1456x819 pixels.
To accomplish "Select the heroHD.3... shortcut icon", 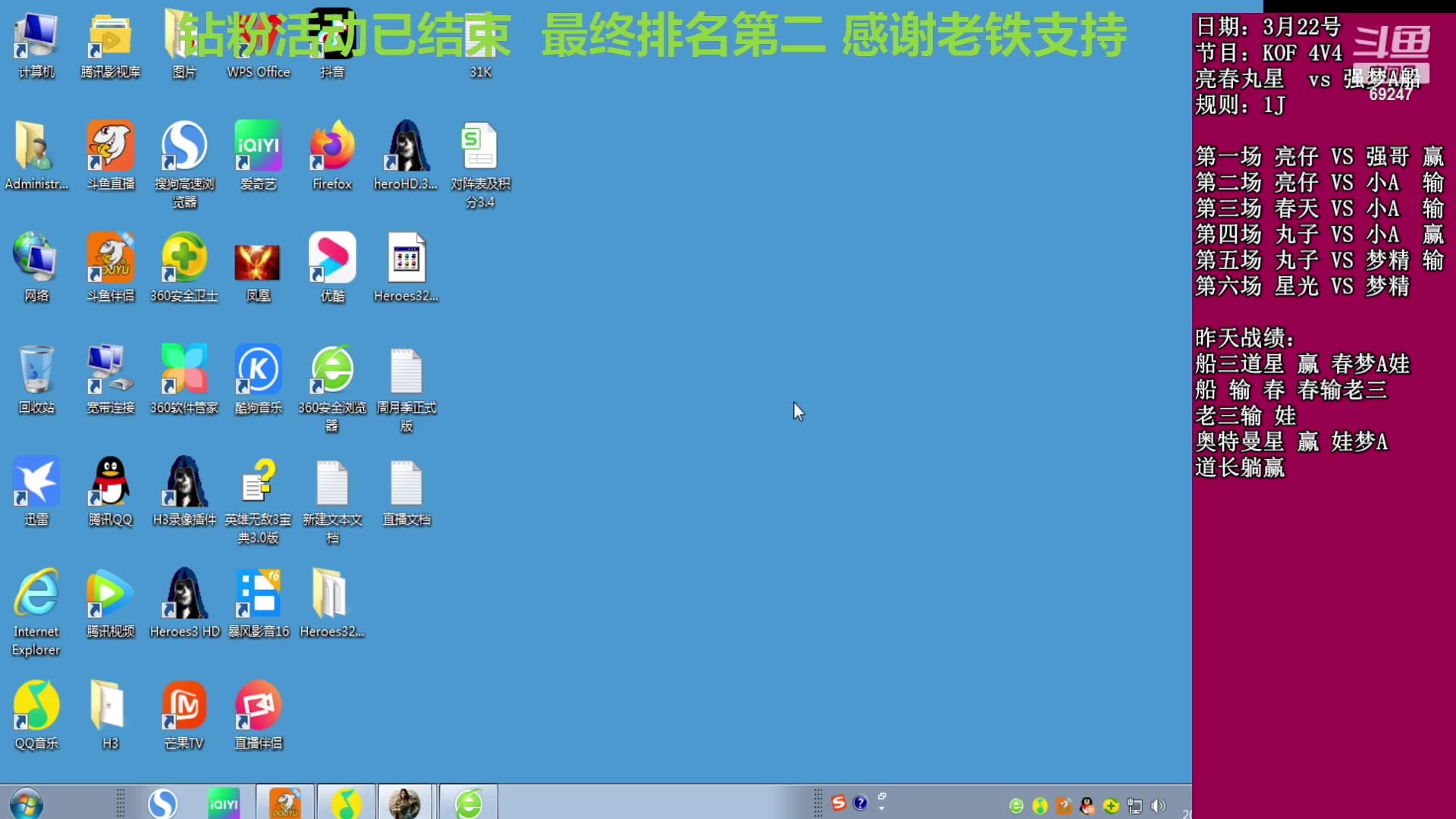I will tap(406, 155).
